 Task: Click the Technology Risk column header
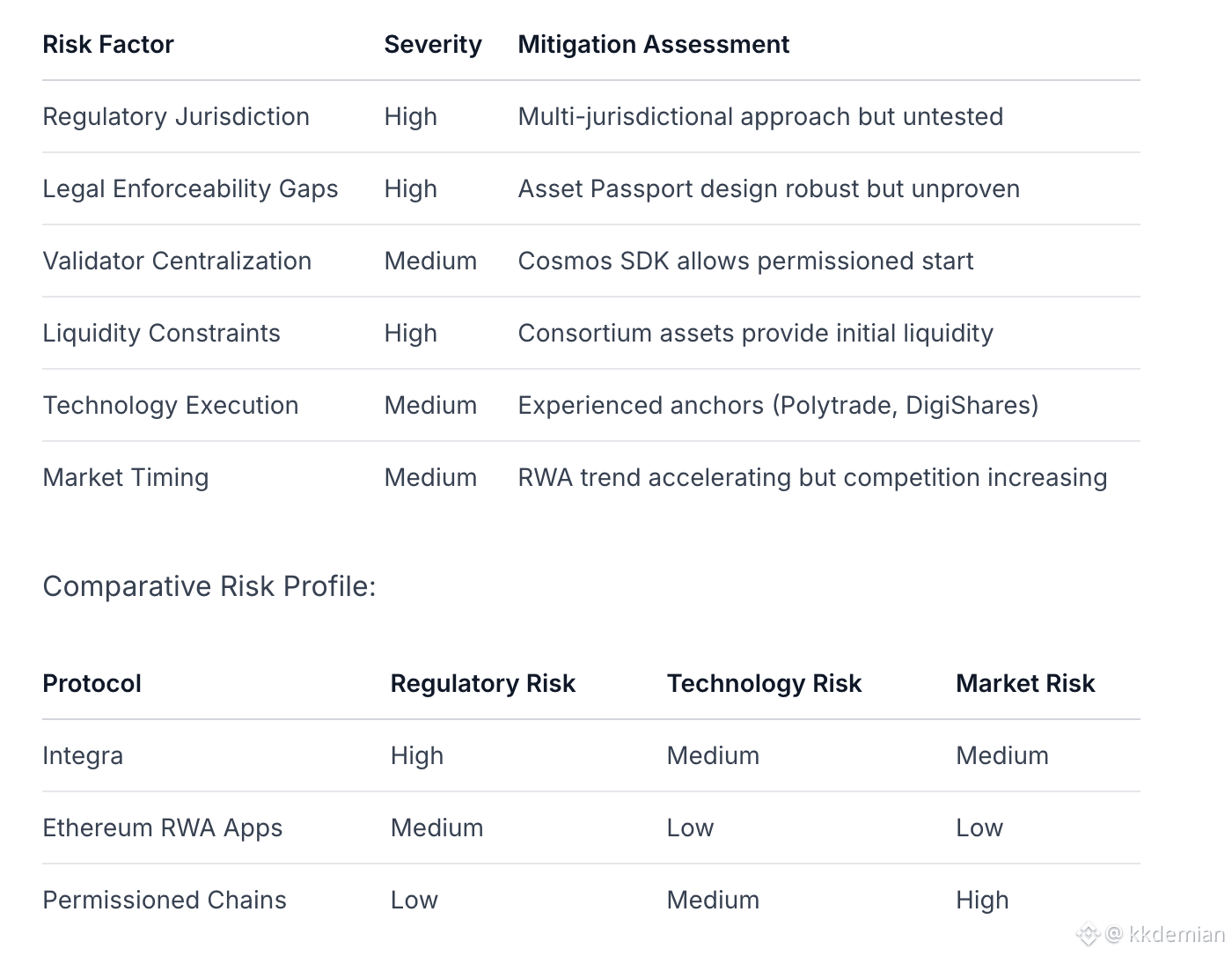pyautogui.click(x=764, y=684)
